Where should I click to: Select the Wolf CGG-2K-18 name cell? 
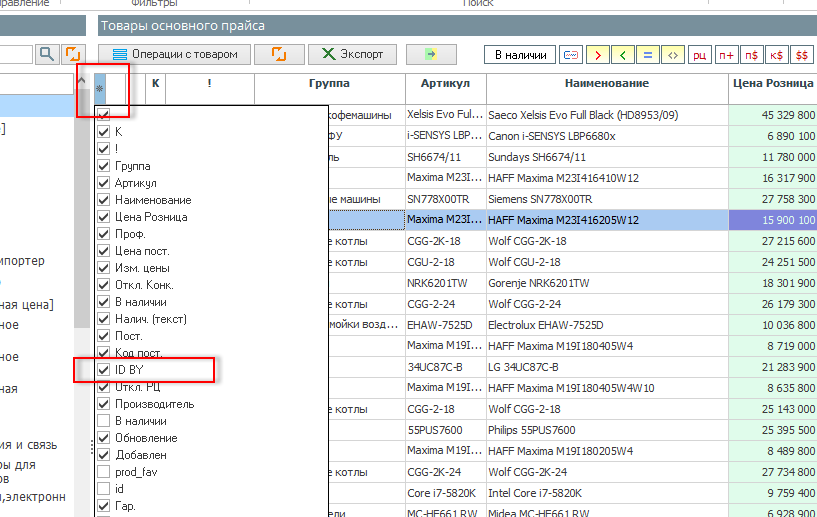coord(607,241)
